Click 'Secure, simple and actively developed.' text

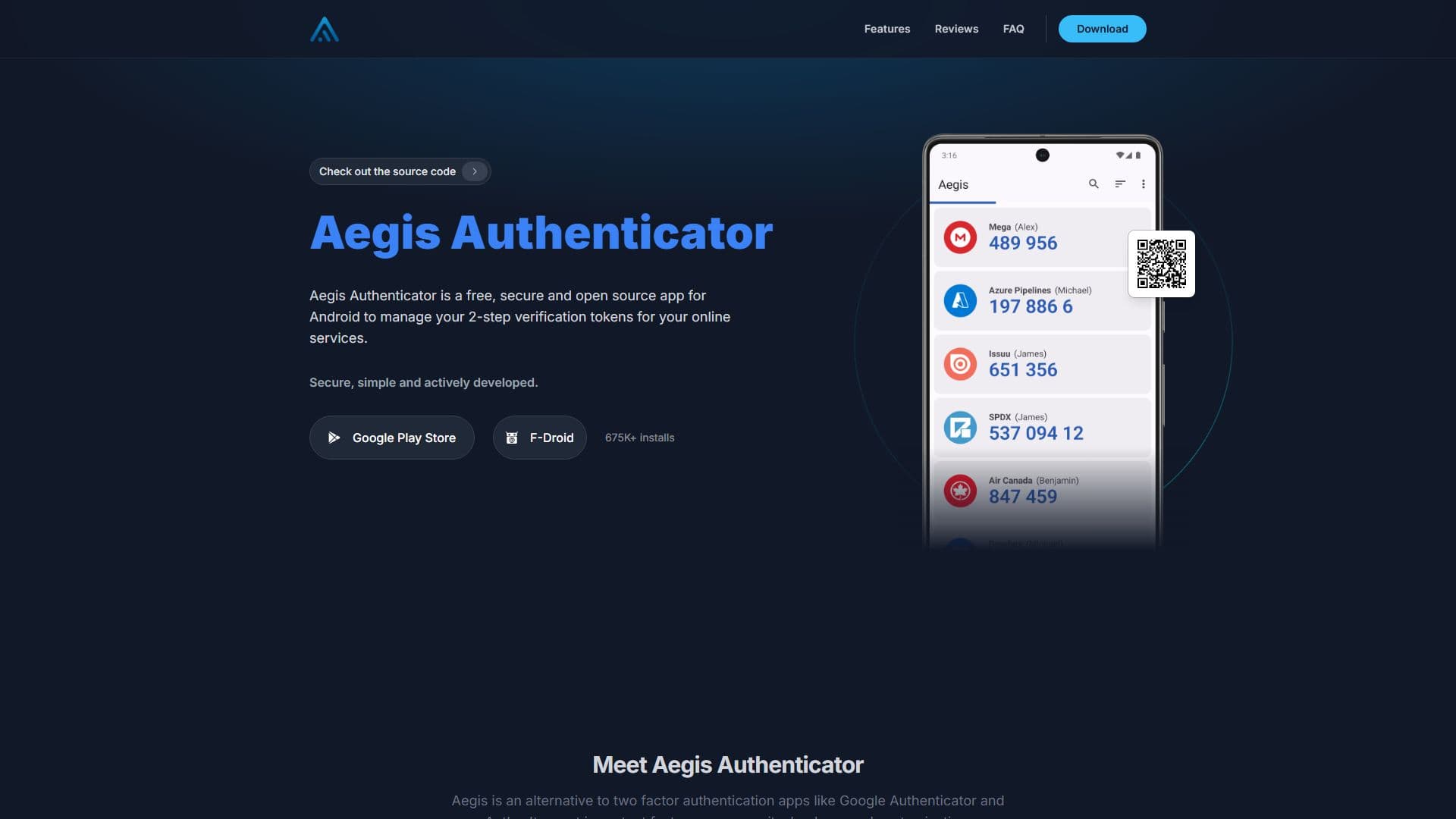click(x=423, y=382)
